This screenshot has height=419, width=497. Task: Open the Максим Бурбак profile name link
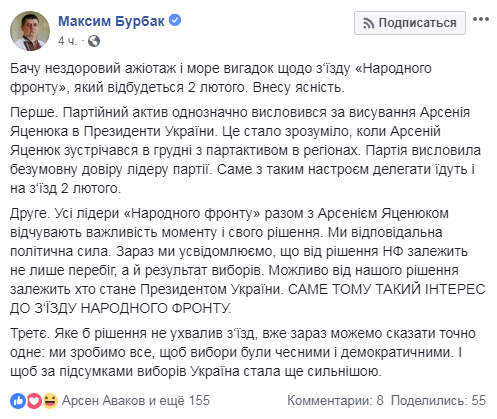click(x=111, y=21)
